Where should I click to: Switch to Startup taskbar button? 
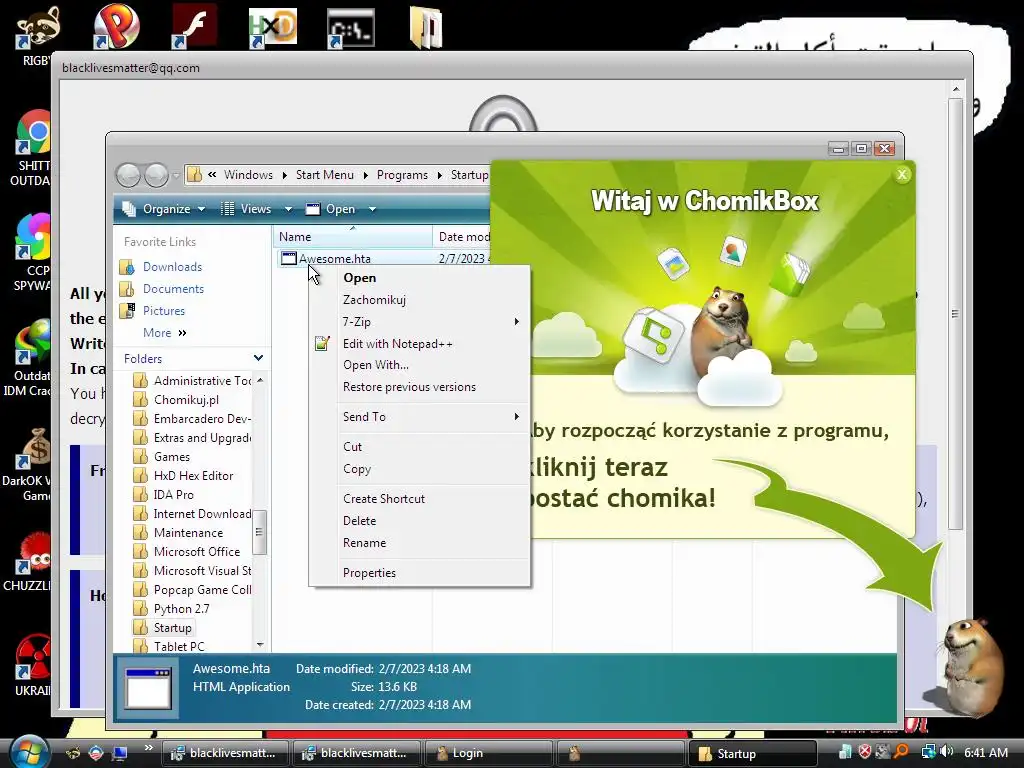tap(752, 753)
